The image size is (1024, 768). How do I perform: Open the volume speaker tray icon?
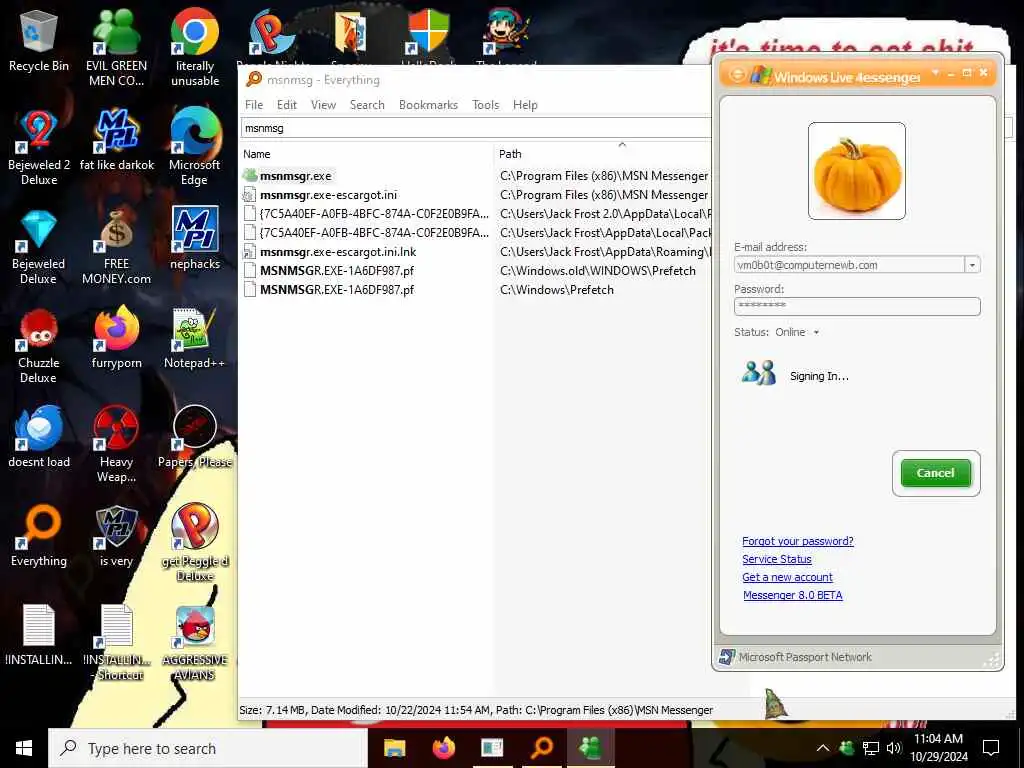(x=893, y=748)
